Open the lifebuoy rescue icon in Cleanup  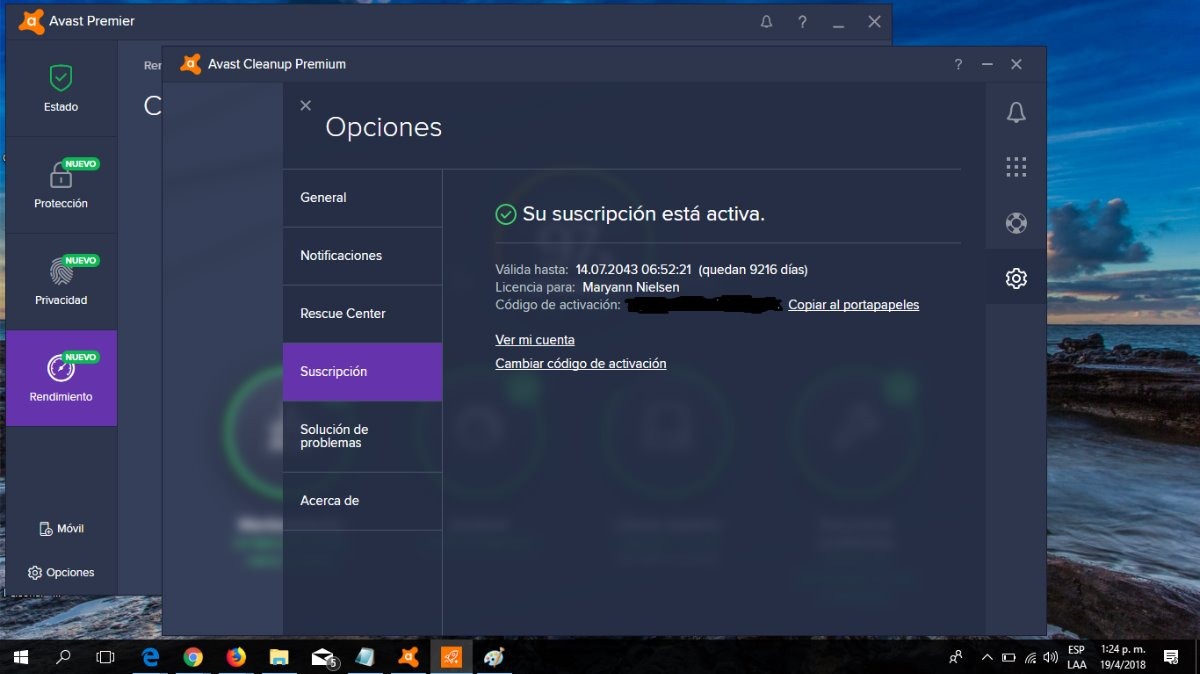point(1016,222)
